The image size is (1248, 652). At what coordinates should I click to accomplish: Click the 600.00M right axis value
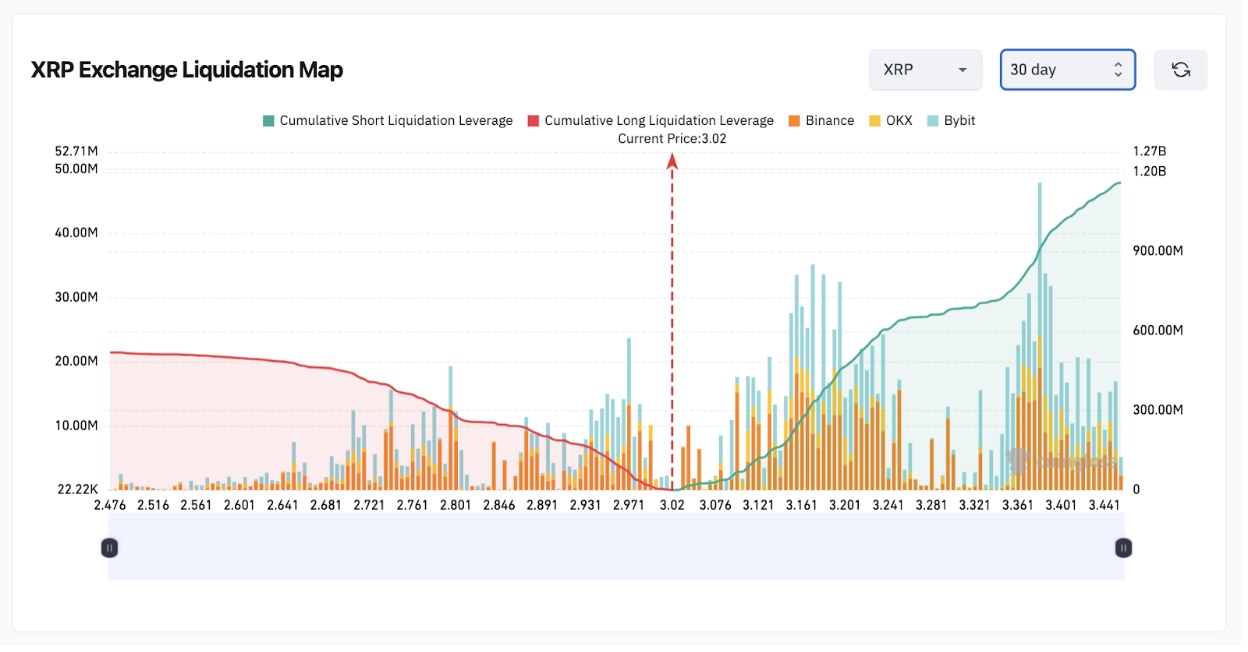coord(1158,330)
